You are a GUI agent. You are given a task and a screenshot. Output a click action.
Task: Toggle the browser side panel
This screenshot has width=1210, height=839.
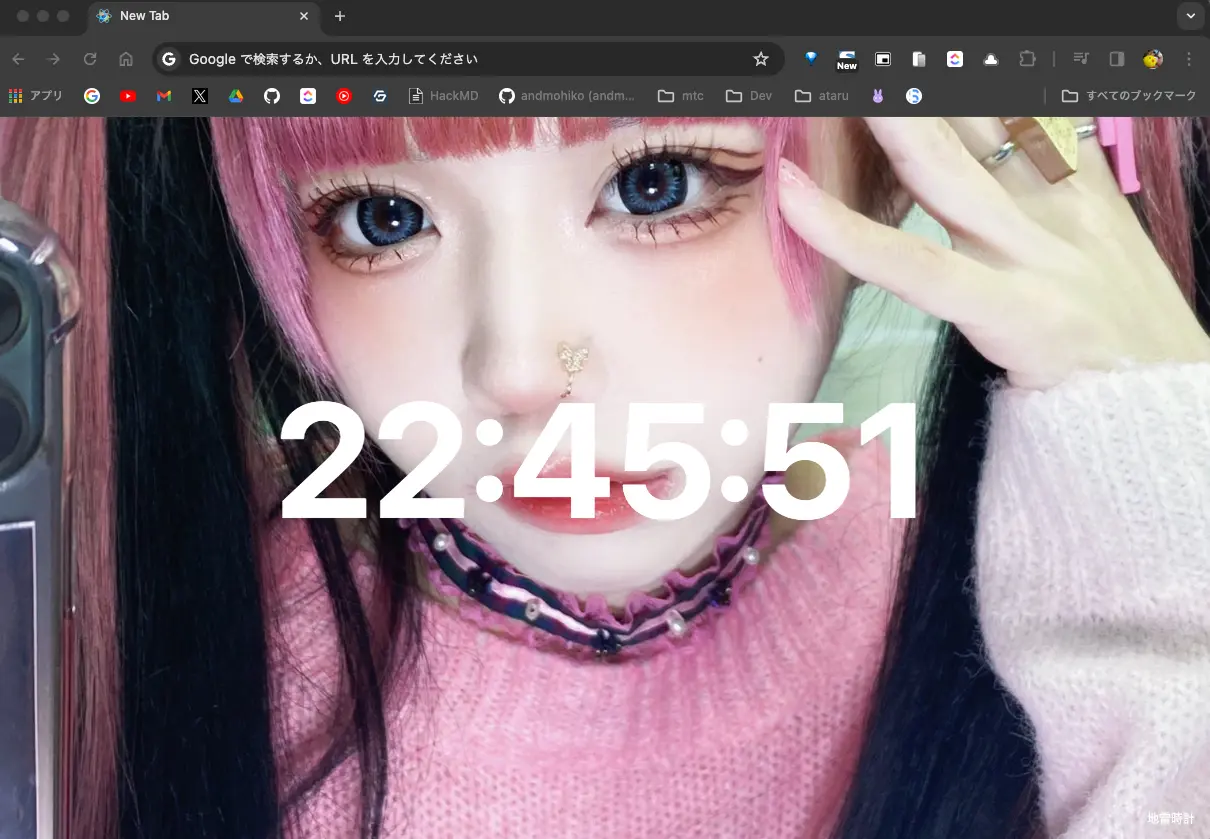point(1117,59)
